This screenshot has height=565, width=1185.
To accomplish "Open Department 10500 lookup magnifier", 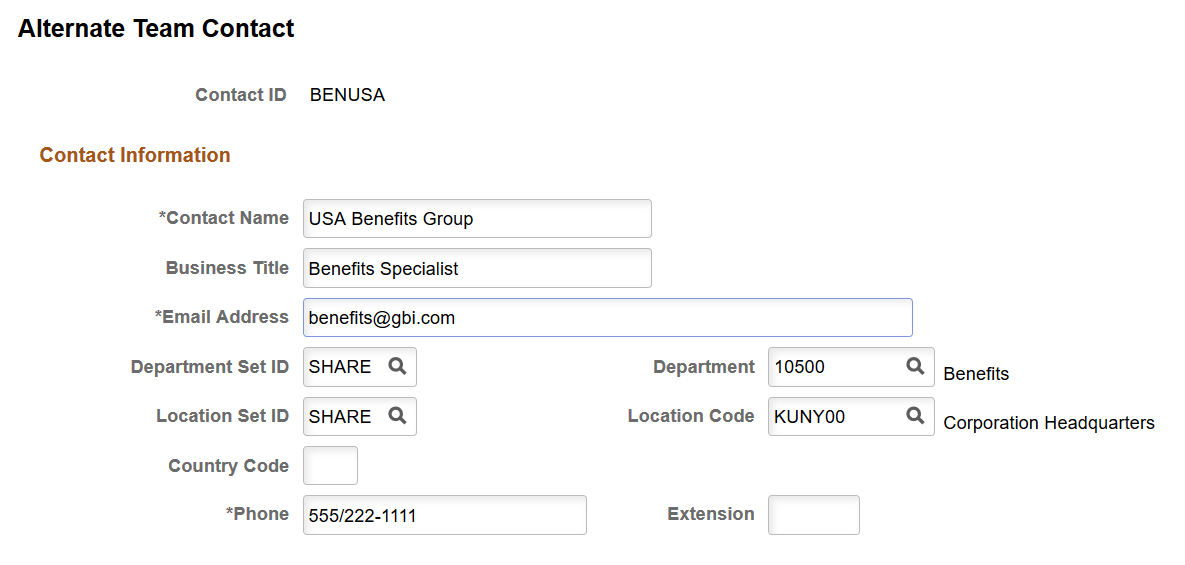I will coord(915,366).
